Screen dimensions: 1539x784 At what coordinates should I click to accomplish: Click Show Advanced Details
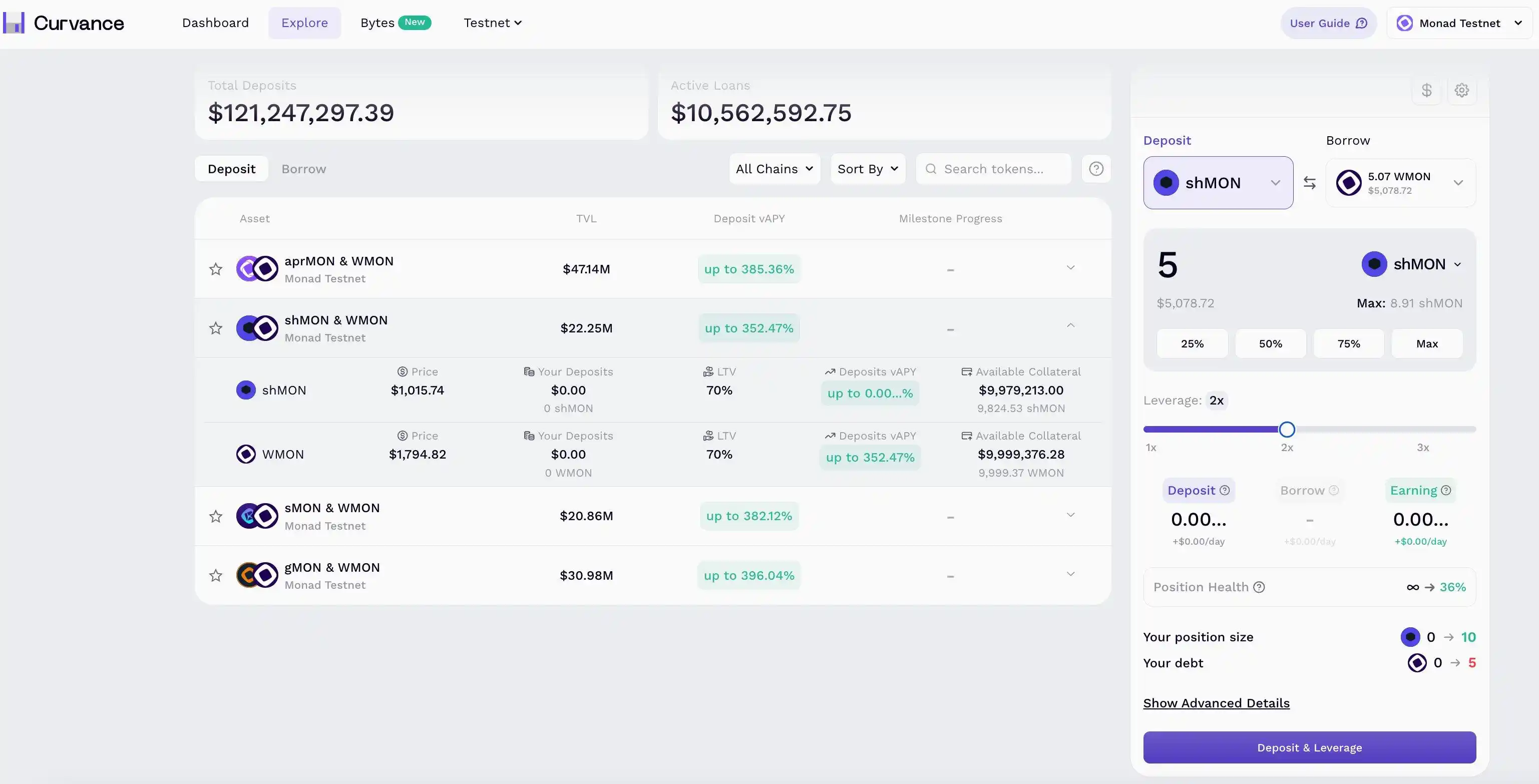(1215, 703)
